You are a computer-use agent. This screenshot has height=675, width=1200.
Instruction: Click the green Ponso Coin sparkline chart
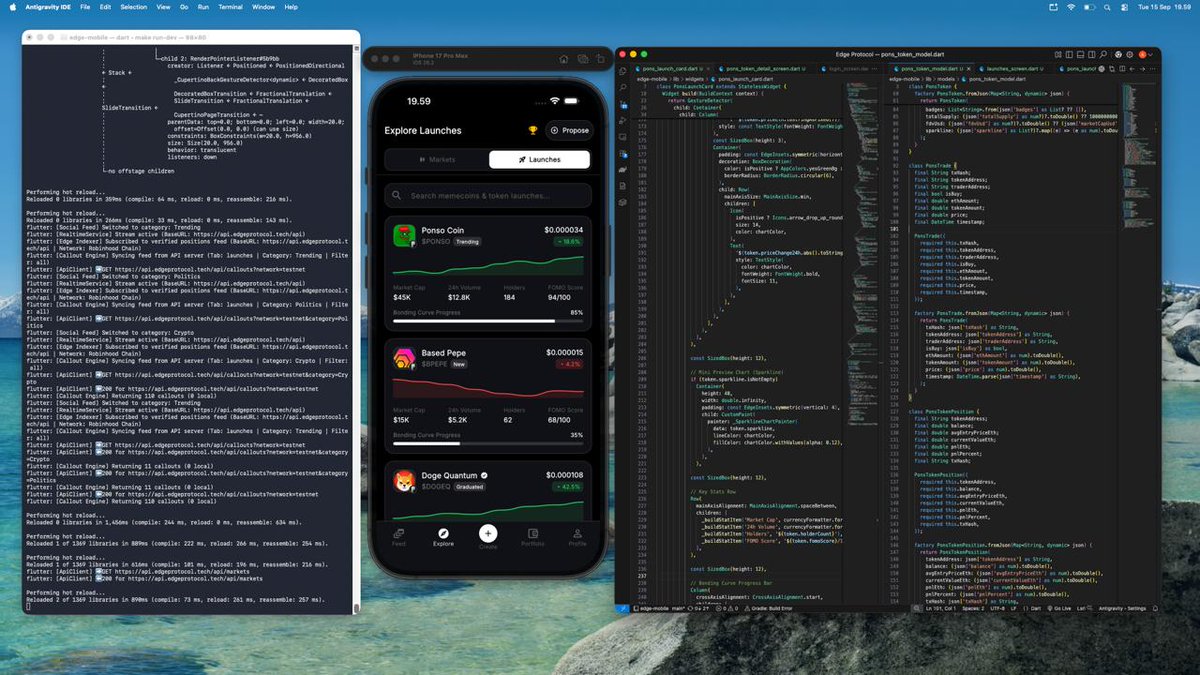pyautogui.click(x=488, y=266)
